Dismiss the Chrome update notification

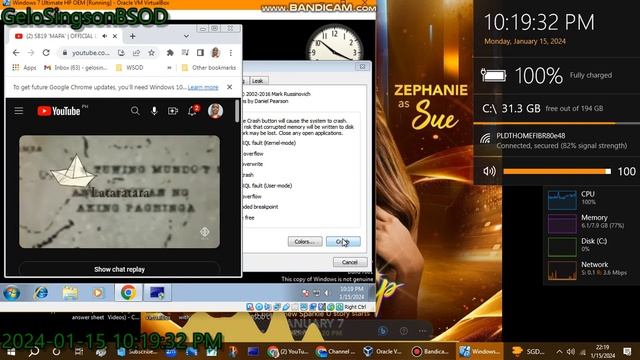point(229,87)
